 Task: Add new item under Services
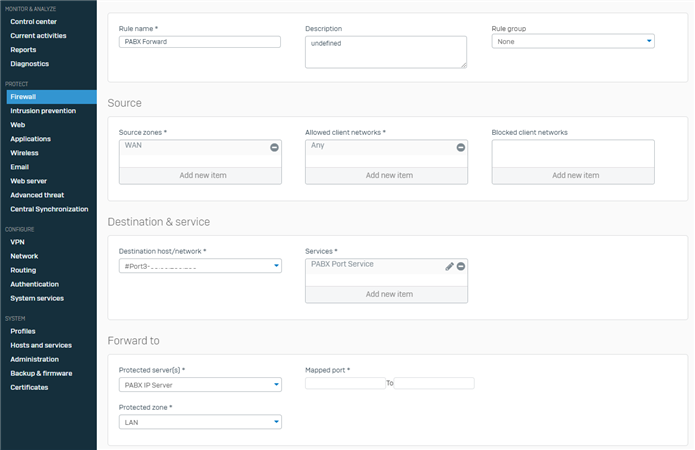[386, 294]
